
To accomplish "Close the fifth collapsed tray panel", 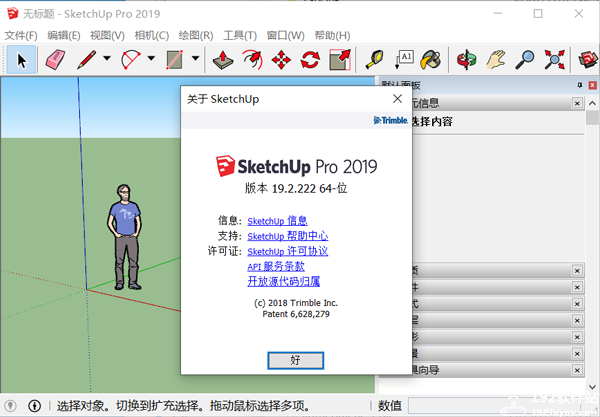I will (x=577, y=337).
